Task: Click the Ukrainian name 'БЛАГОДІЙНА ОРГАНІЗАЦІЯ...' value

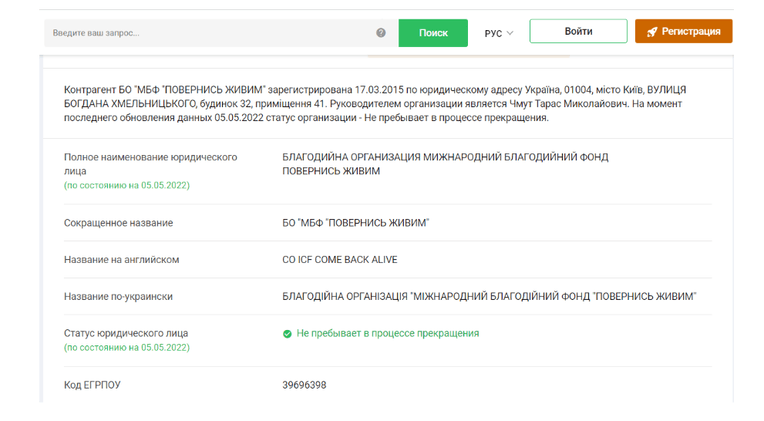Action: 489,296
